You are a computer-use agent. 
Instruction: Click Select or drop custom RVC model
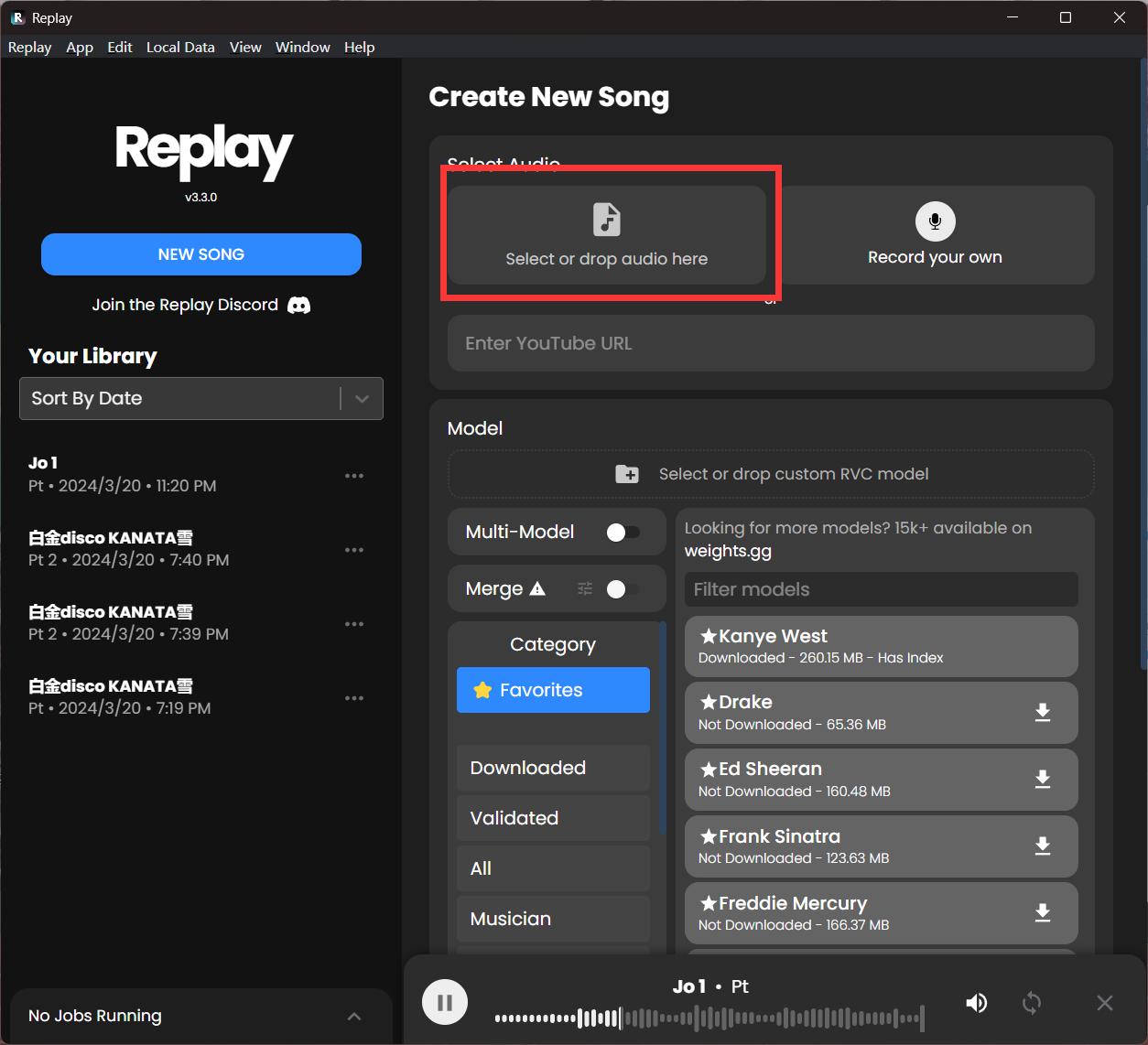click(771, 474)
